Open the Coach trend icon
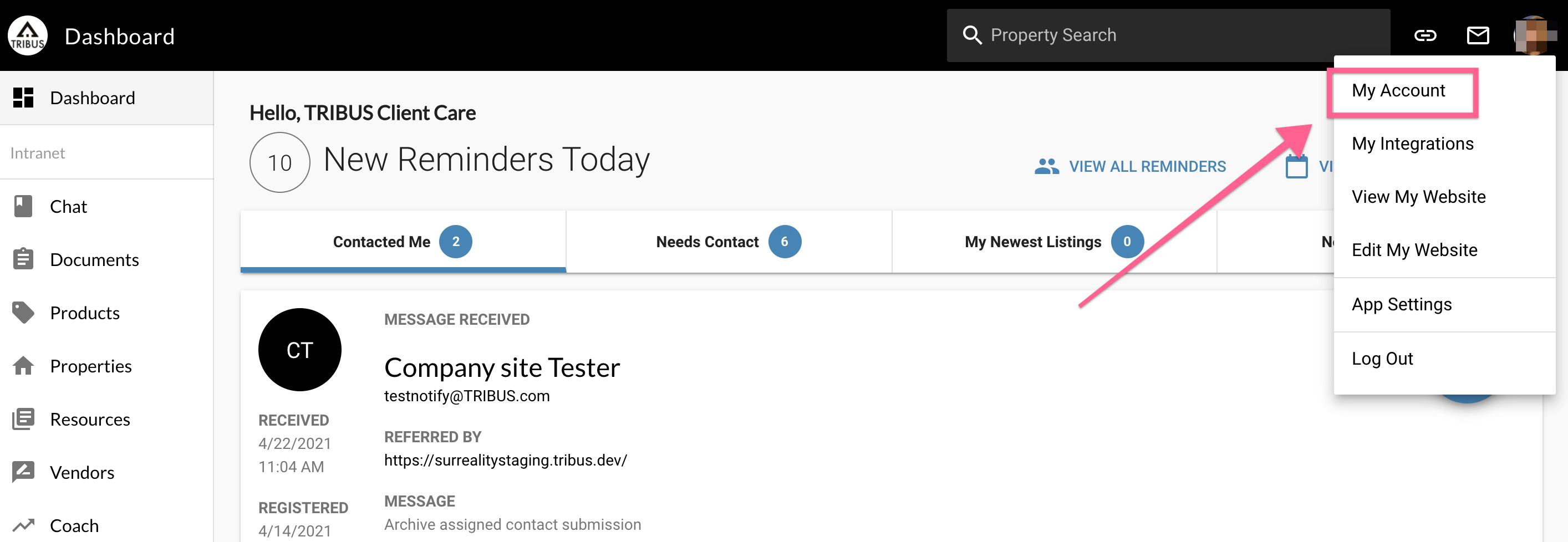This screenshot has width=1568, height=542. pyautogui.click(x=23, y=525)
